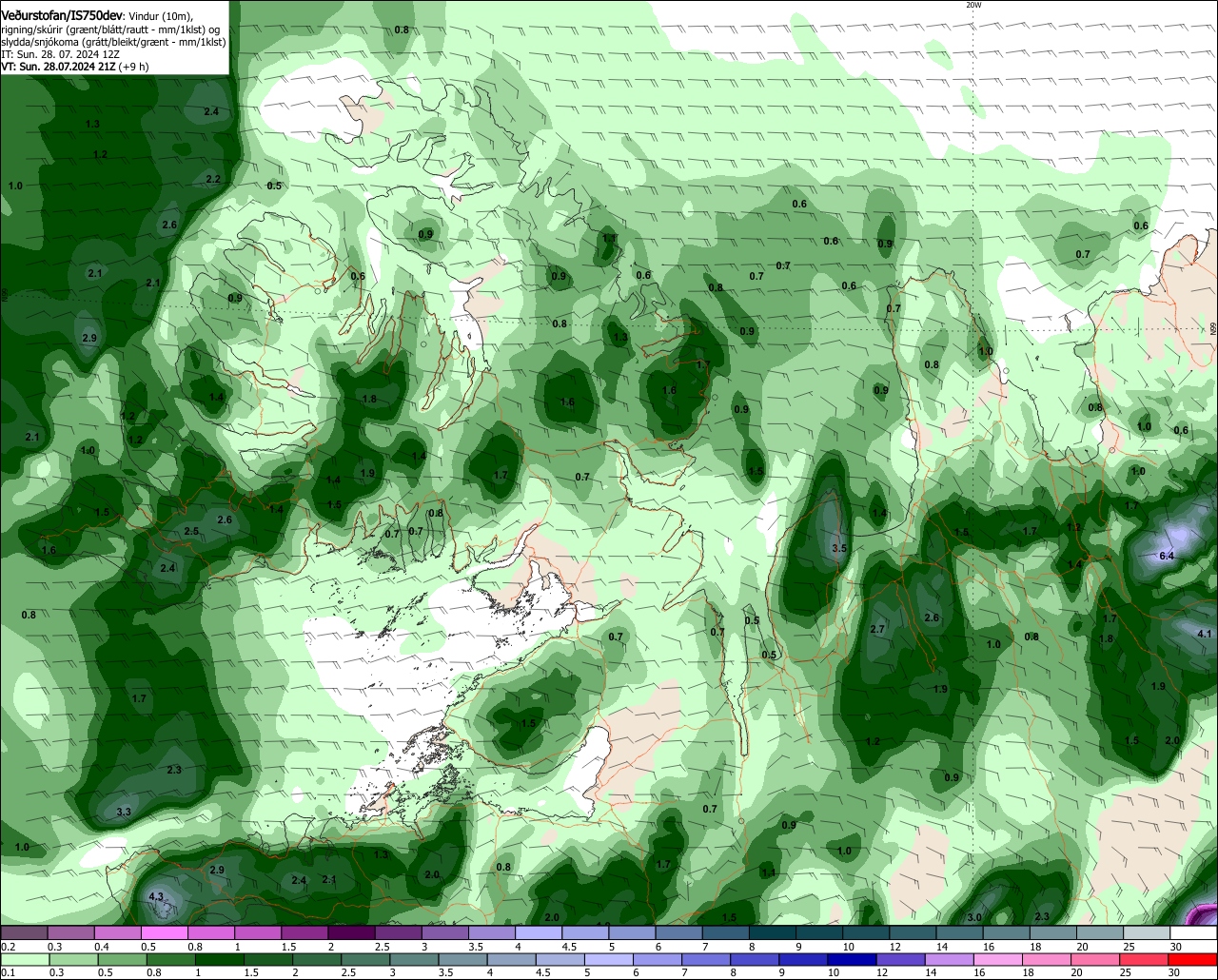Click the white swatch ending the top legend row
1218x980 pixels.
[1193, 933]
